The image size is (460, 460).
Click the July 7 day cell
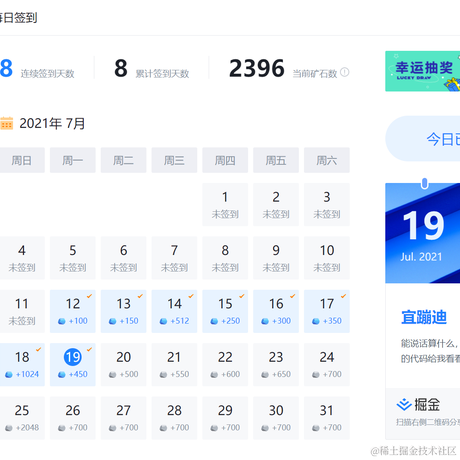click(x=174, y=258)
